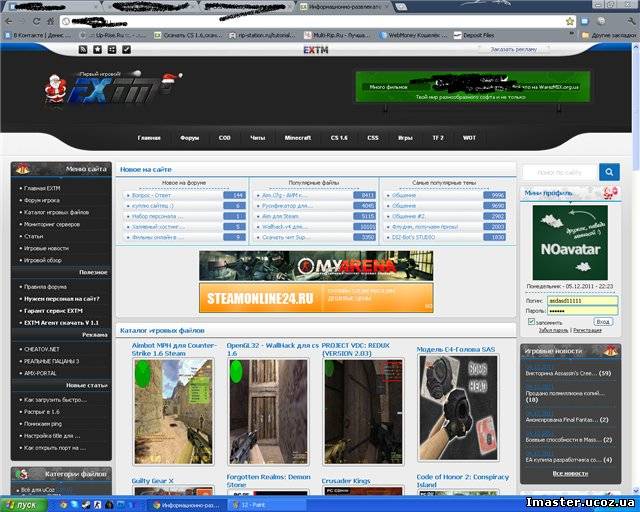Click the Забыл пароль link
The image size is (640, 512).
[553, 330]
